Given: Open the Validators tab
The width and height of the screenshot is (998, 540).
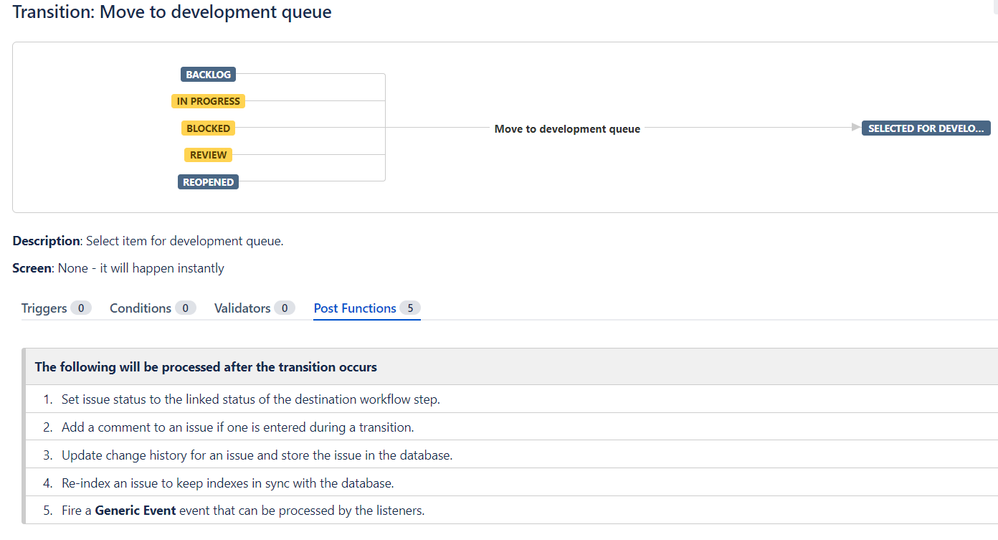Looking at the screenshot, I should click(x=254, y=308).
